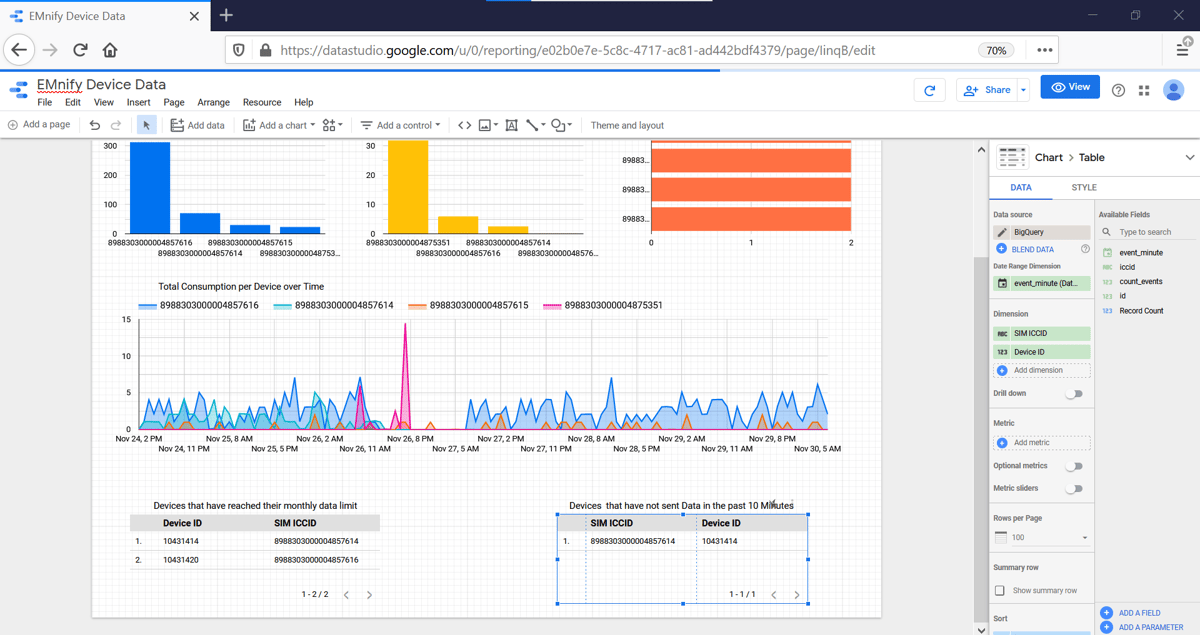The width and height of the screenshot is (1200, 635).
Task: Open the Insert menu
Action: pyautogui.click(x=139, y=102)
